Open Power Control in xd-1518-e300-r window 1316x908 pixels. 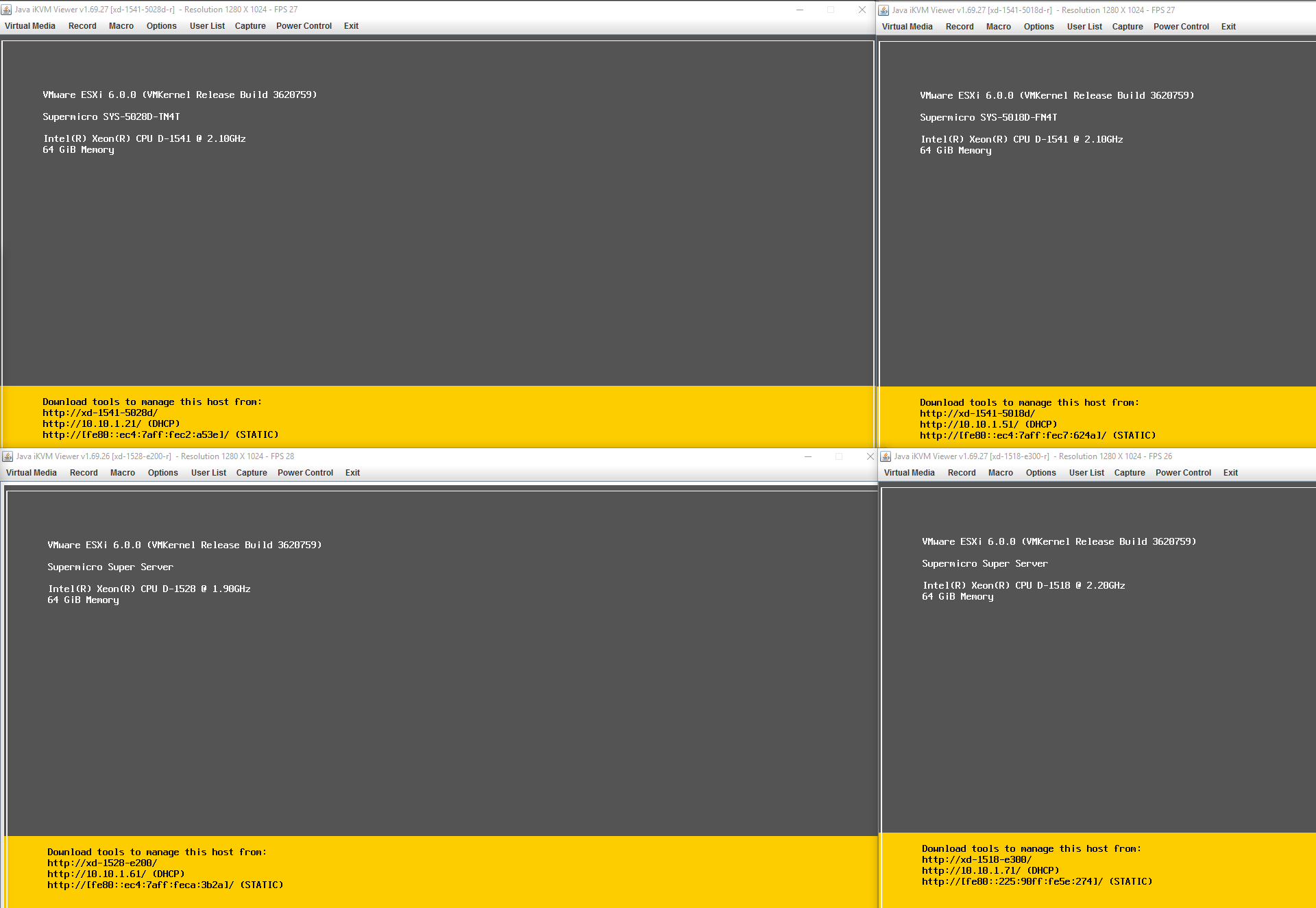[x=1183, y=473]
